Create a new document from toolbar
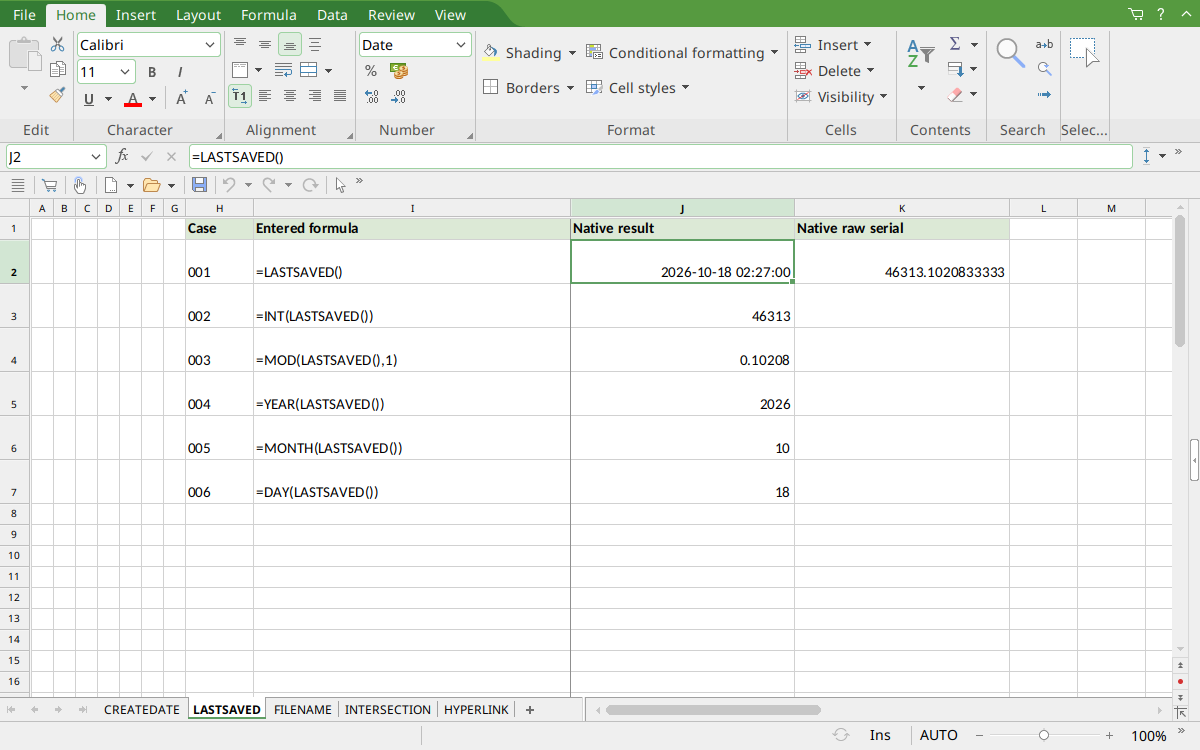The width and height of the screenshot is (1200, 750). tap(112, 185)
